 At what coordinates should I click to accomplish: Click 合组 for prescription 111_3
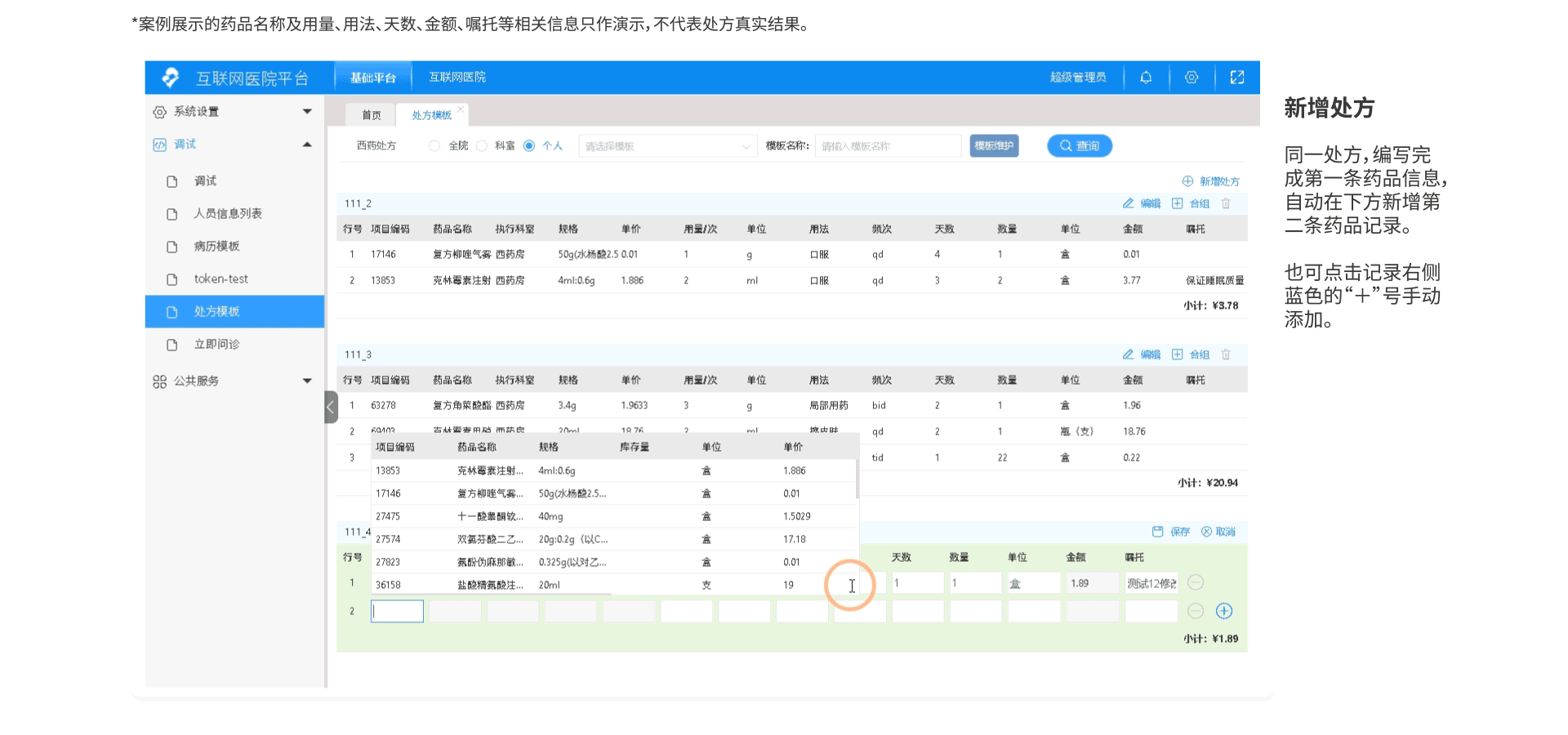pyautogui.click(x=1191, y=354)
